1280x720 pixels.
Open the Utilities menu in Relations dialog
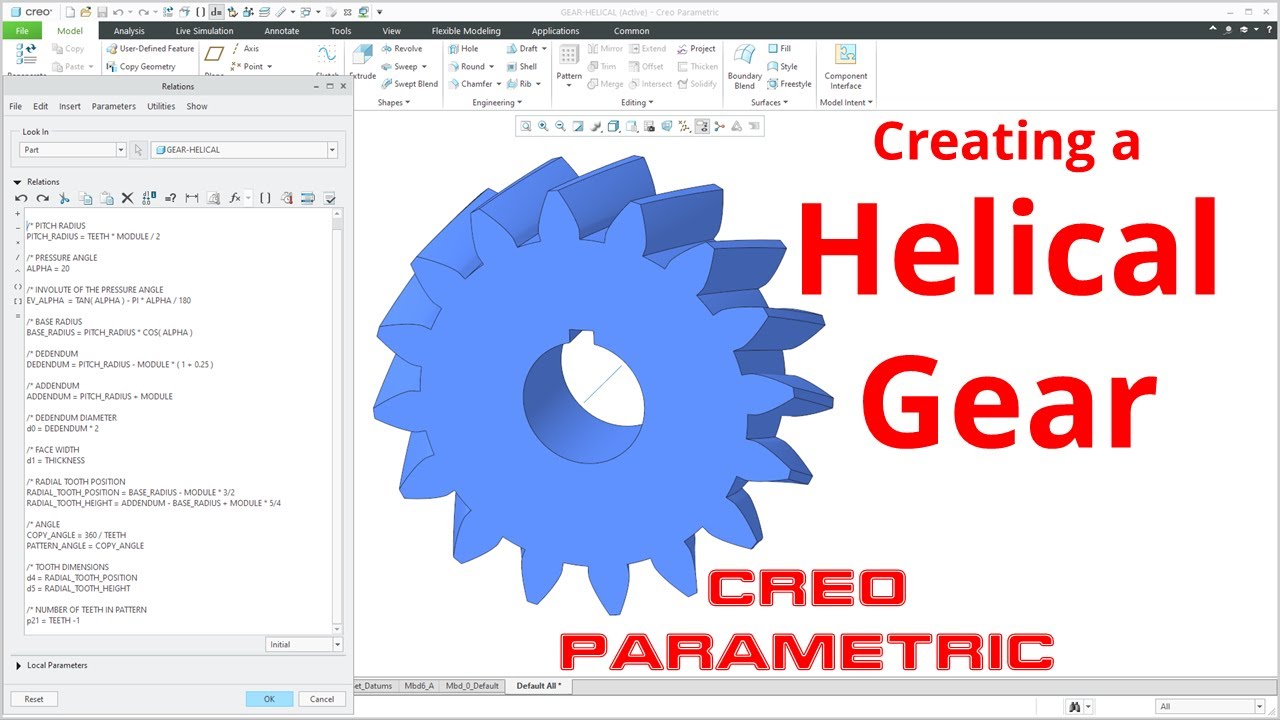point(161,106)
